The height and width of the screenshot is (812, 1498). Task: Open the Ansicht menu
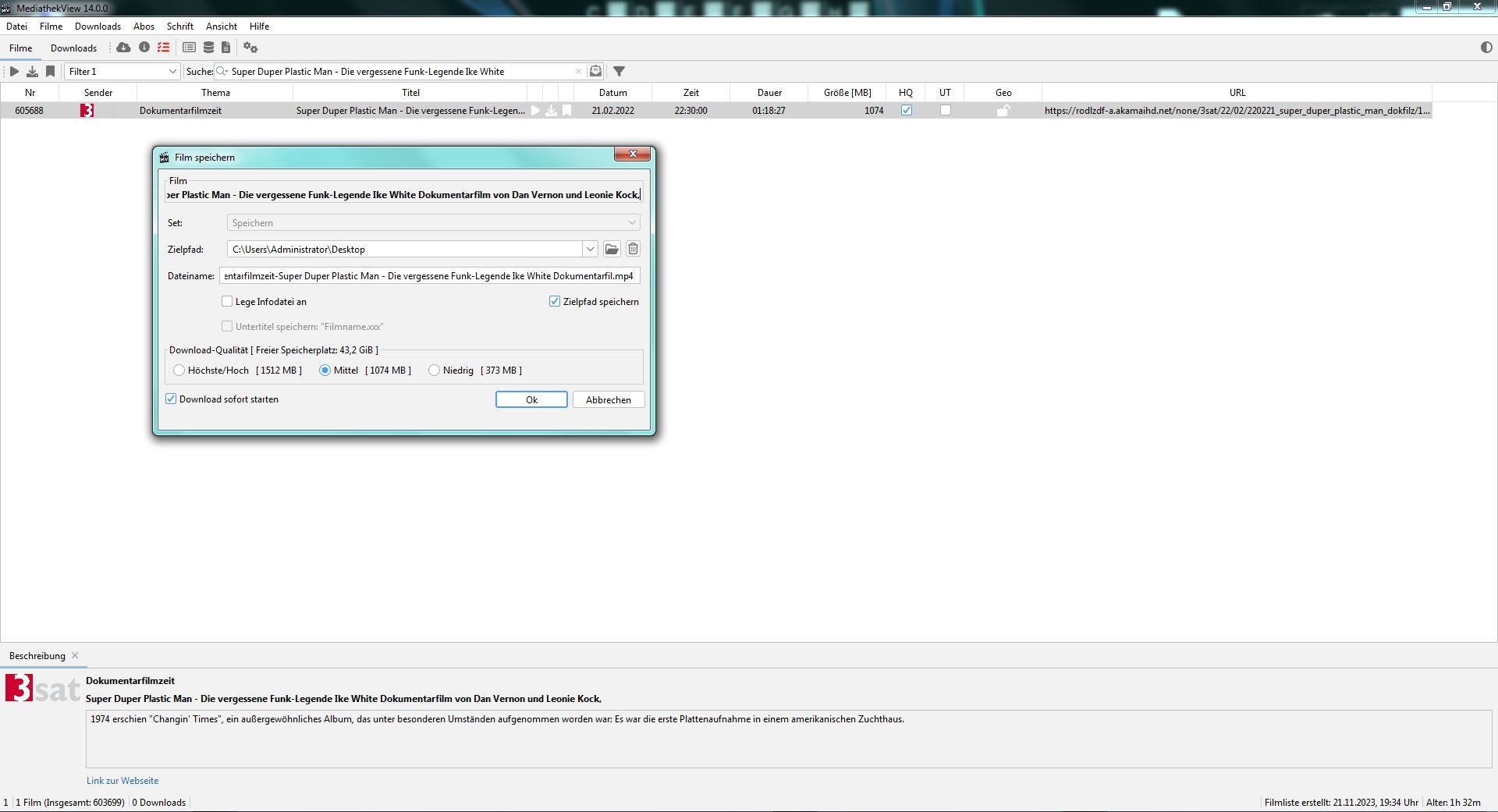222,26
